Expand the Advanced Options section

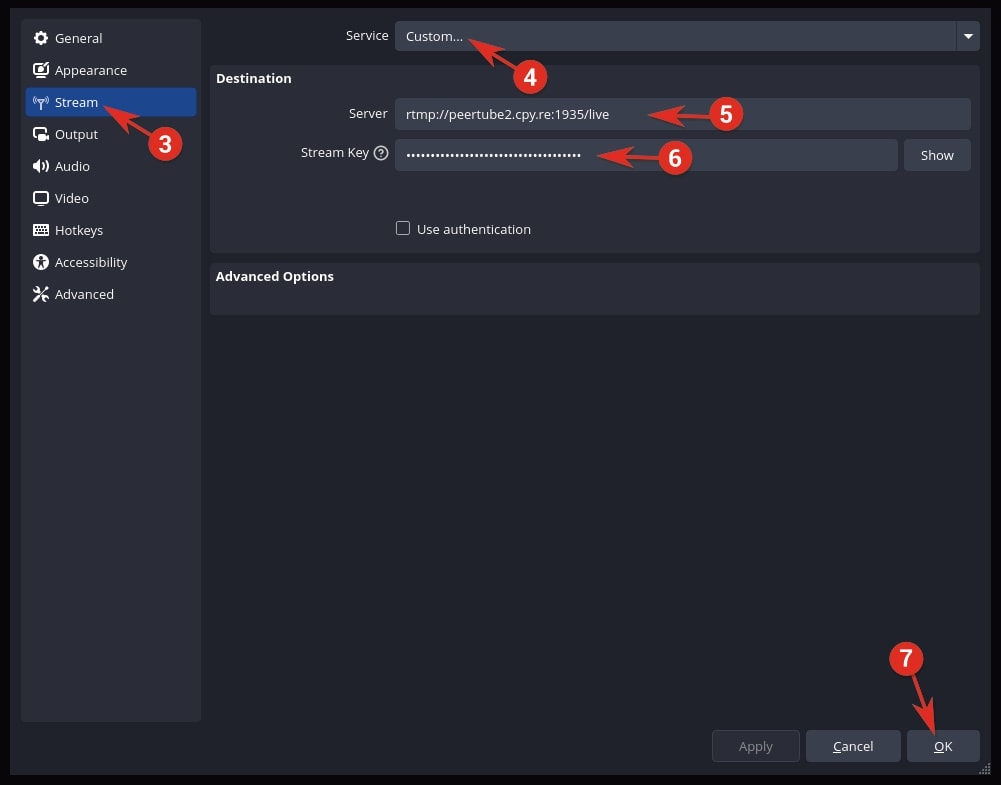[x=274, y=276]
